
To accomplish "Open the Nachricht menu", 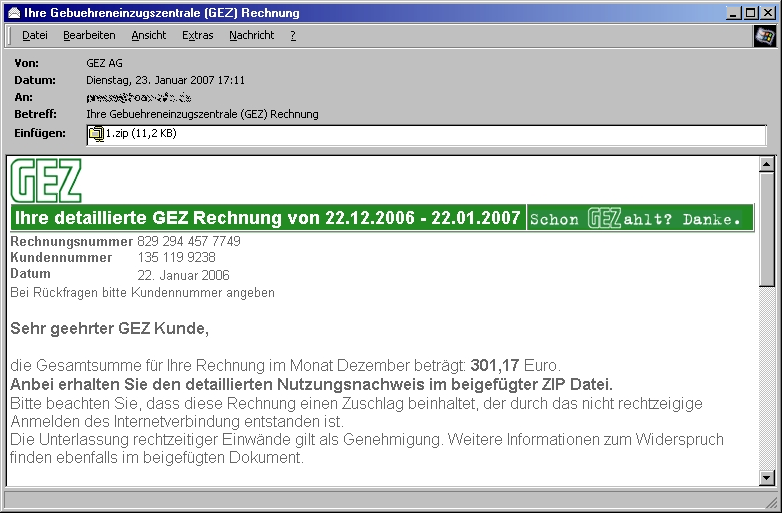I will (252, 35).
